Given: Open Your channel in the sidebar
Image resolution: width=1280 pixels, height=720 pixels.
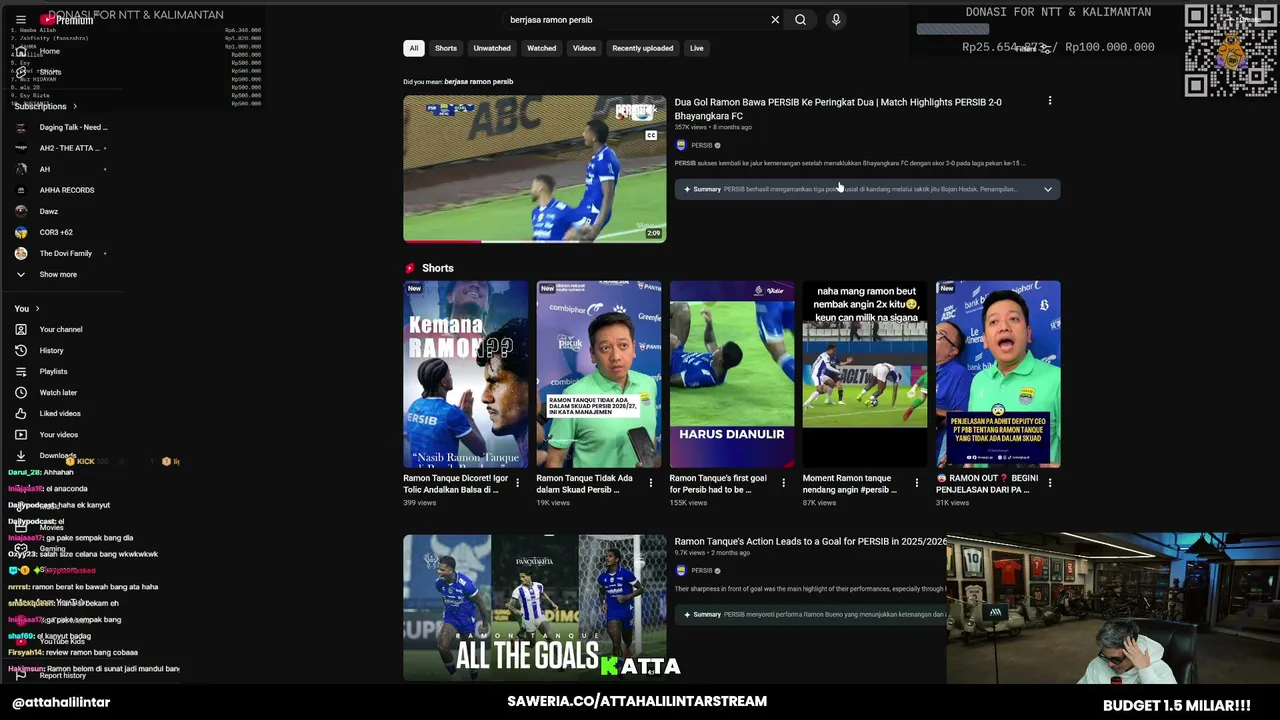Looking at the screenshot, I should (x=61, y=329).
